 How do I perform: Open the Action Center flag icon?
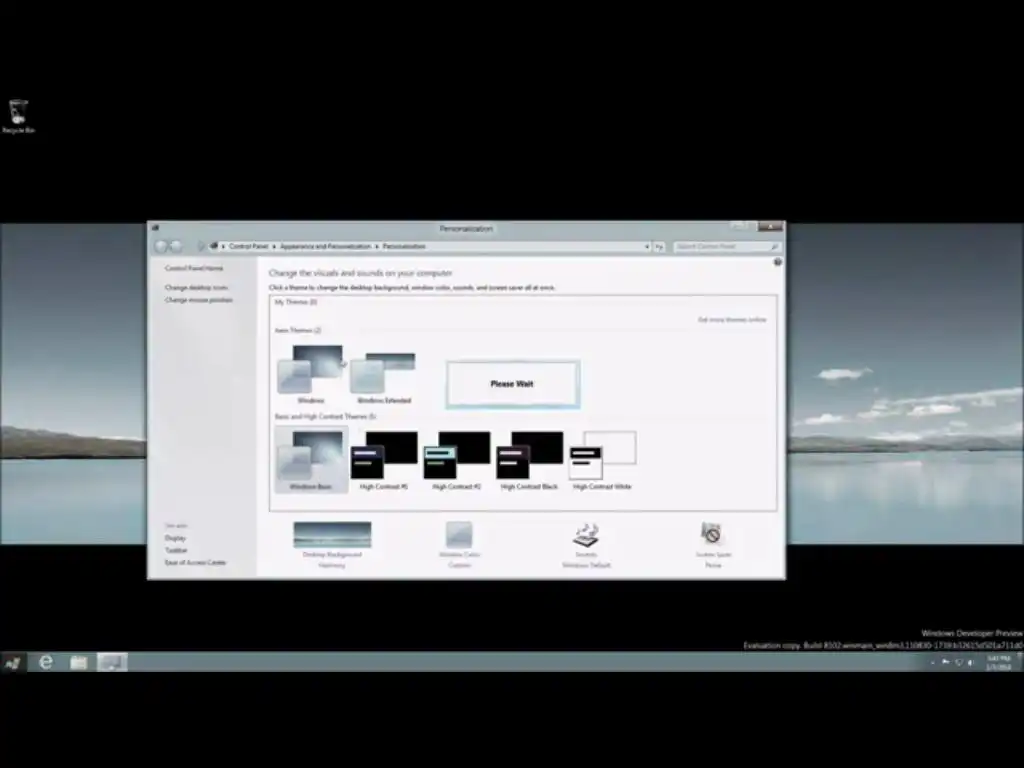946,662
